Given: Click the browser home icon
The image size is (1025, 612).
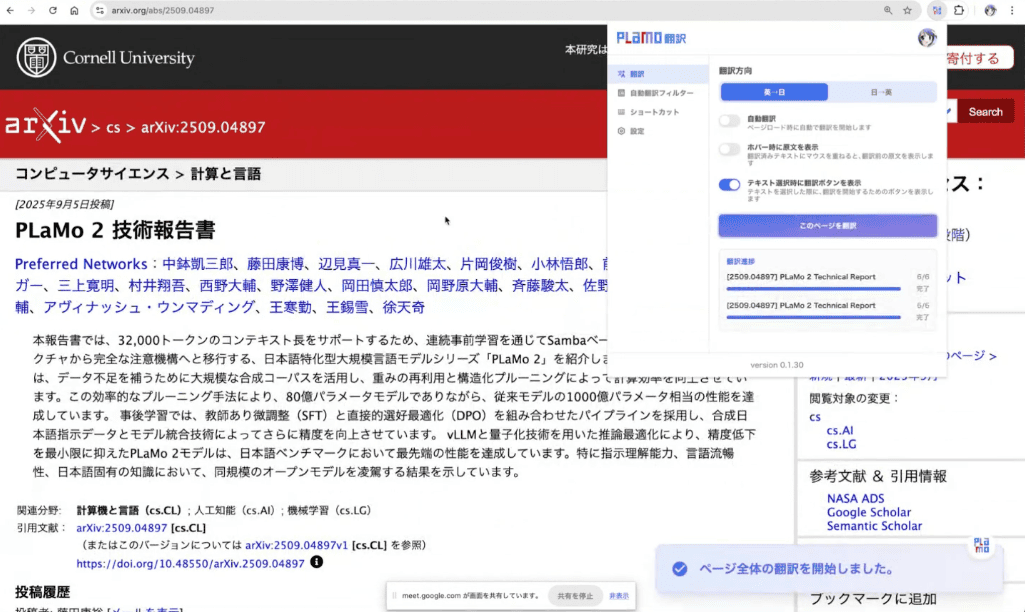Looking at the screenshot, I should [x=74, y=10].
